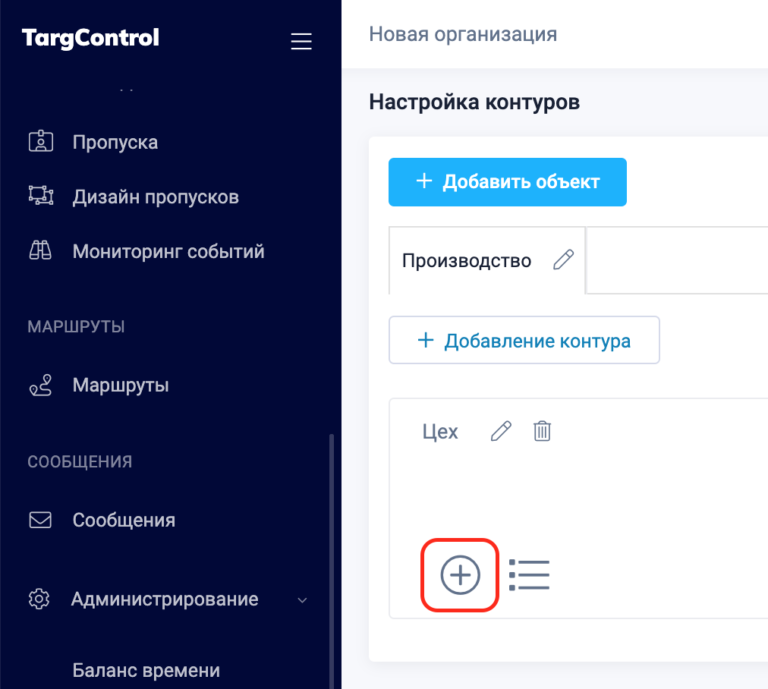
Task: Click the TargControl logo
Action: [x=91, y=39]
